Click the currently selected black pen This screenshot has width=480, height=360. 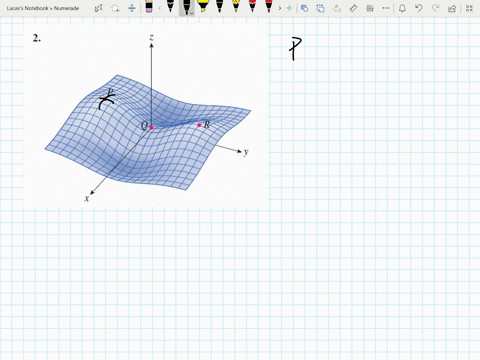[186, 7]
